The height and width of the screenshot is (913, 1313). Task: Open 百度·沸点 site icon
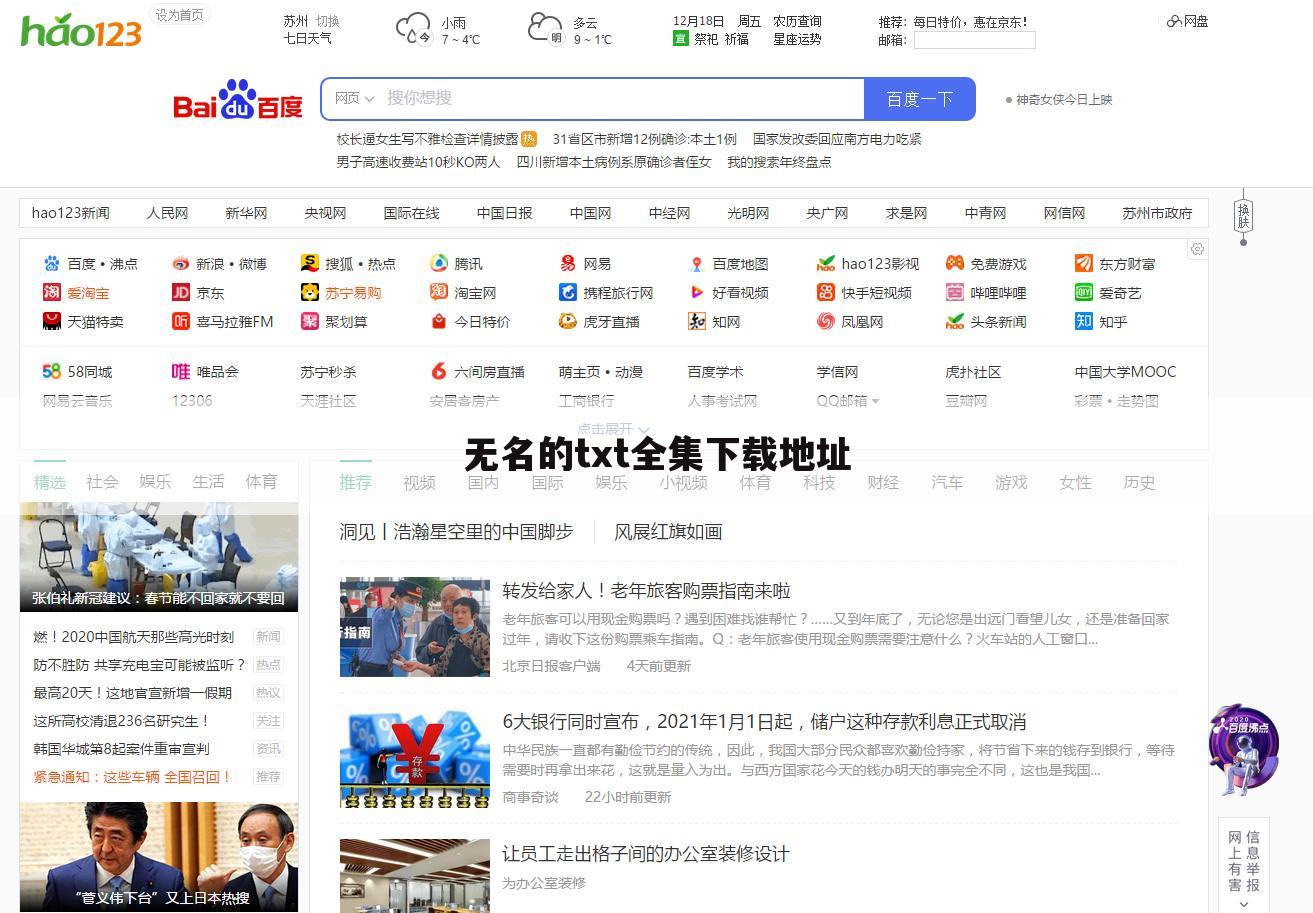click(52, 264)
